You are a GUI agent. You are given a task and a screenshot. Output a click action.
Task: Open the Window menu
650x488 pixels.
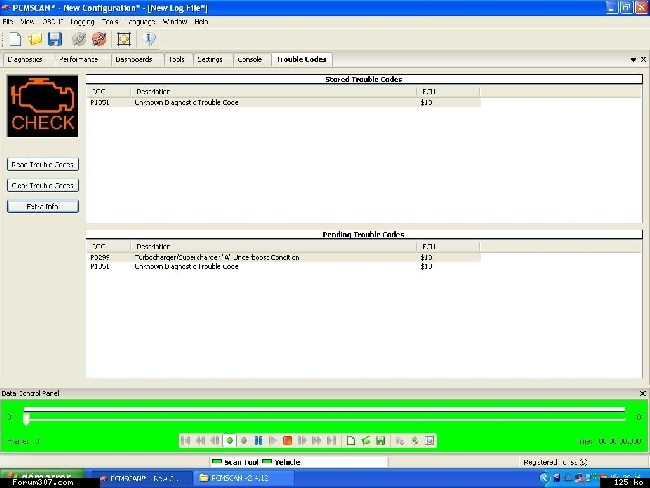click(175, 22)
